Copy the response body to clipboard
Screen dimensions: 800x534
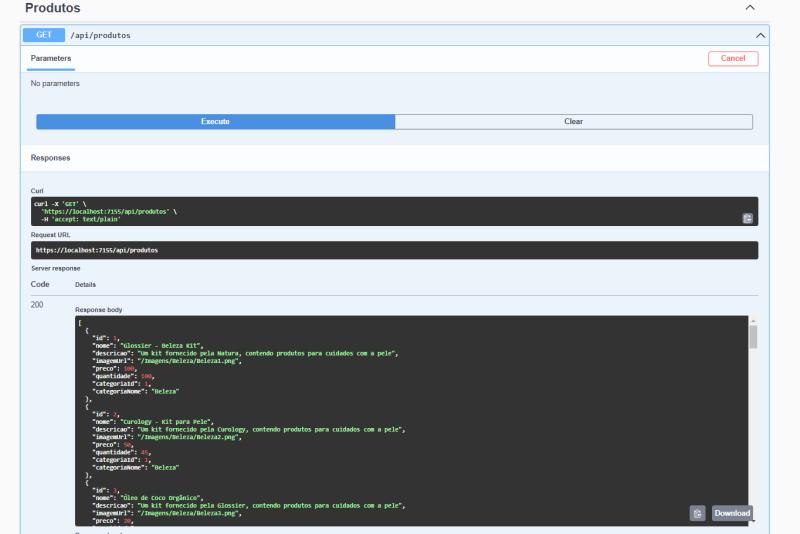pos(697,513)
